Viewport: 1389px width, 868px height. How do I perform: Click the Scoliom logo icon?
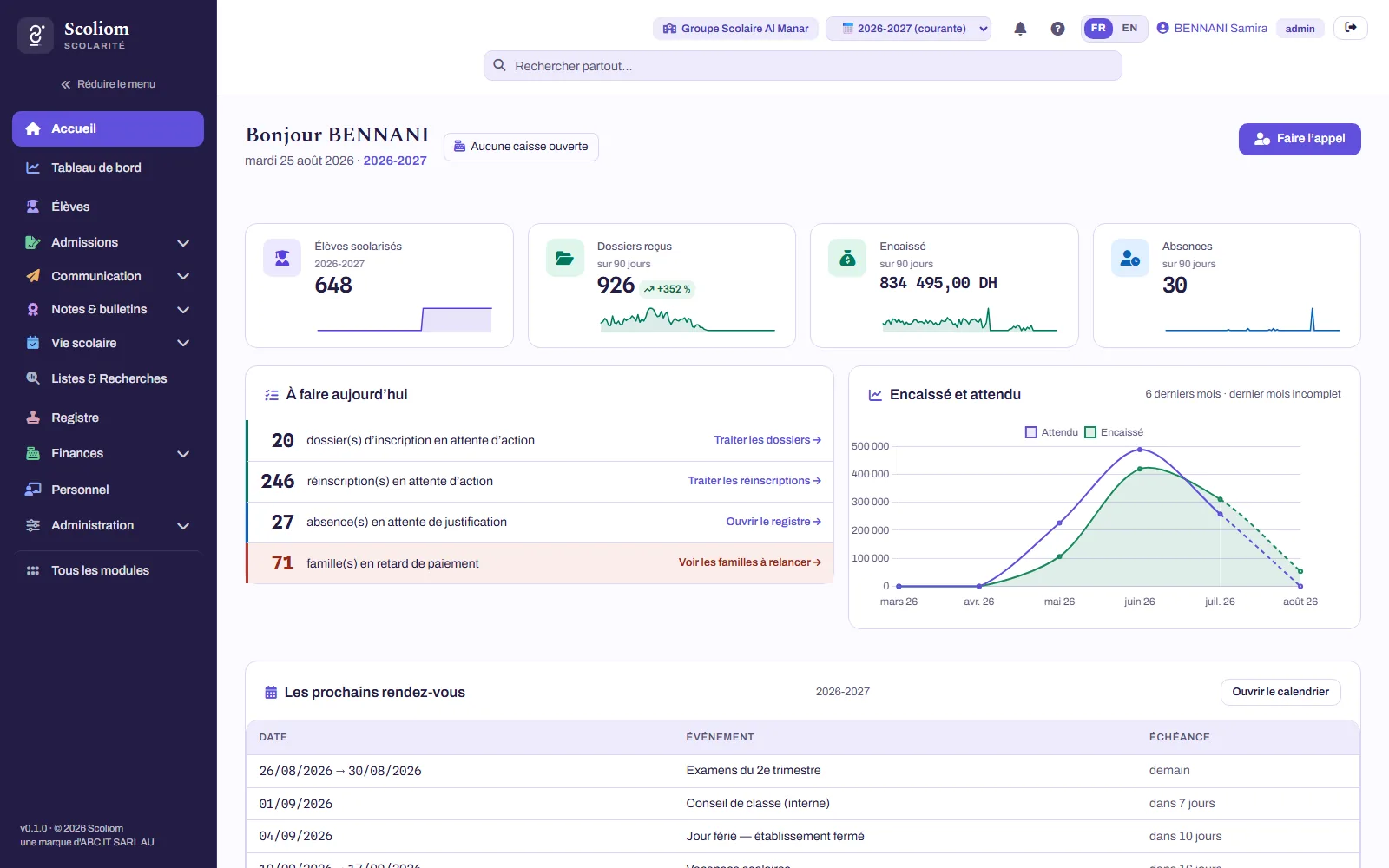[36, 36]
